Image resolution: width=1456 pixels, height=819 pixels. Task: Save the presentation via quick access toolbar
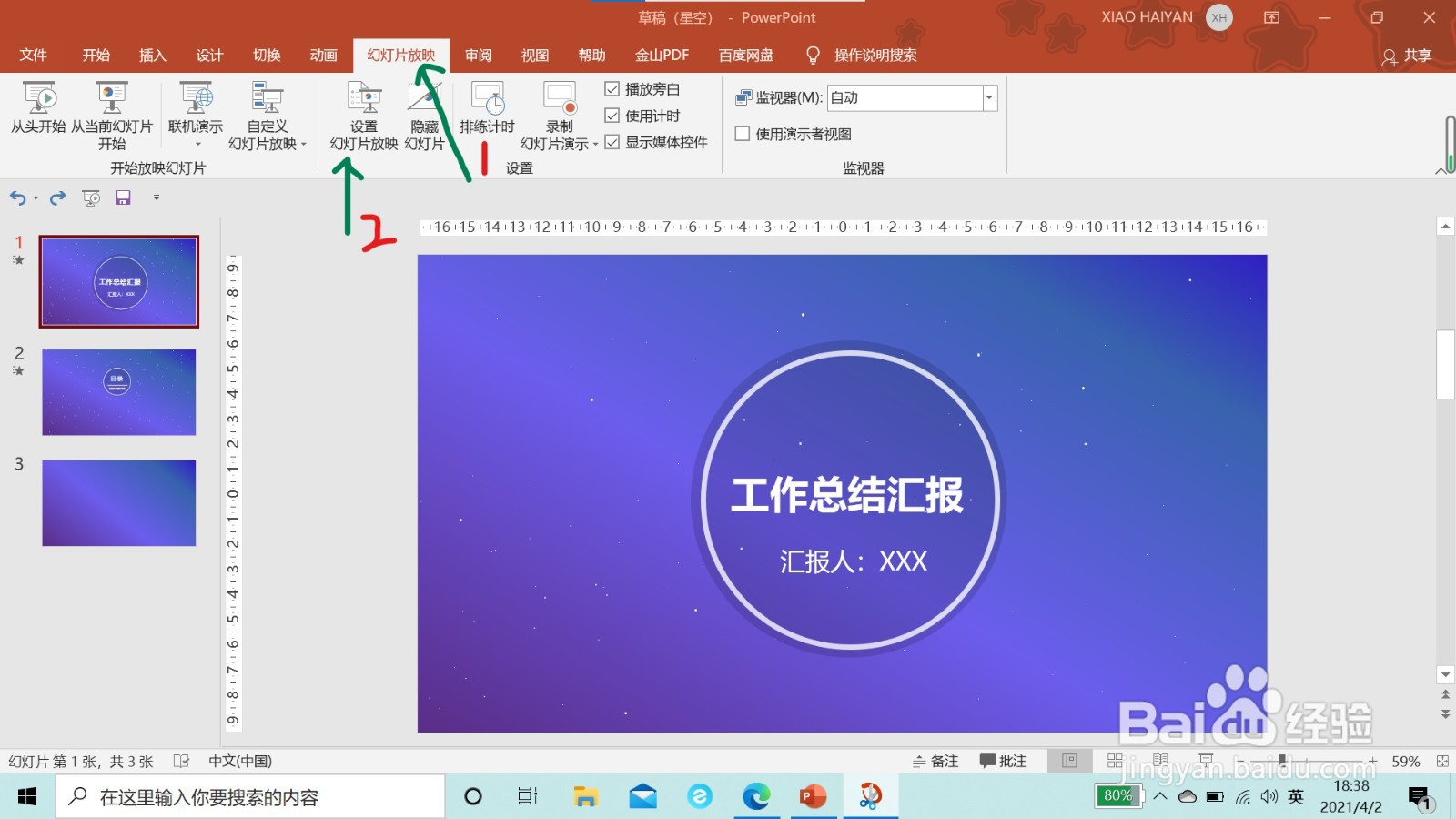pos(124,197)
